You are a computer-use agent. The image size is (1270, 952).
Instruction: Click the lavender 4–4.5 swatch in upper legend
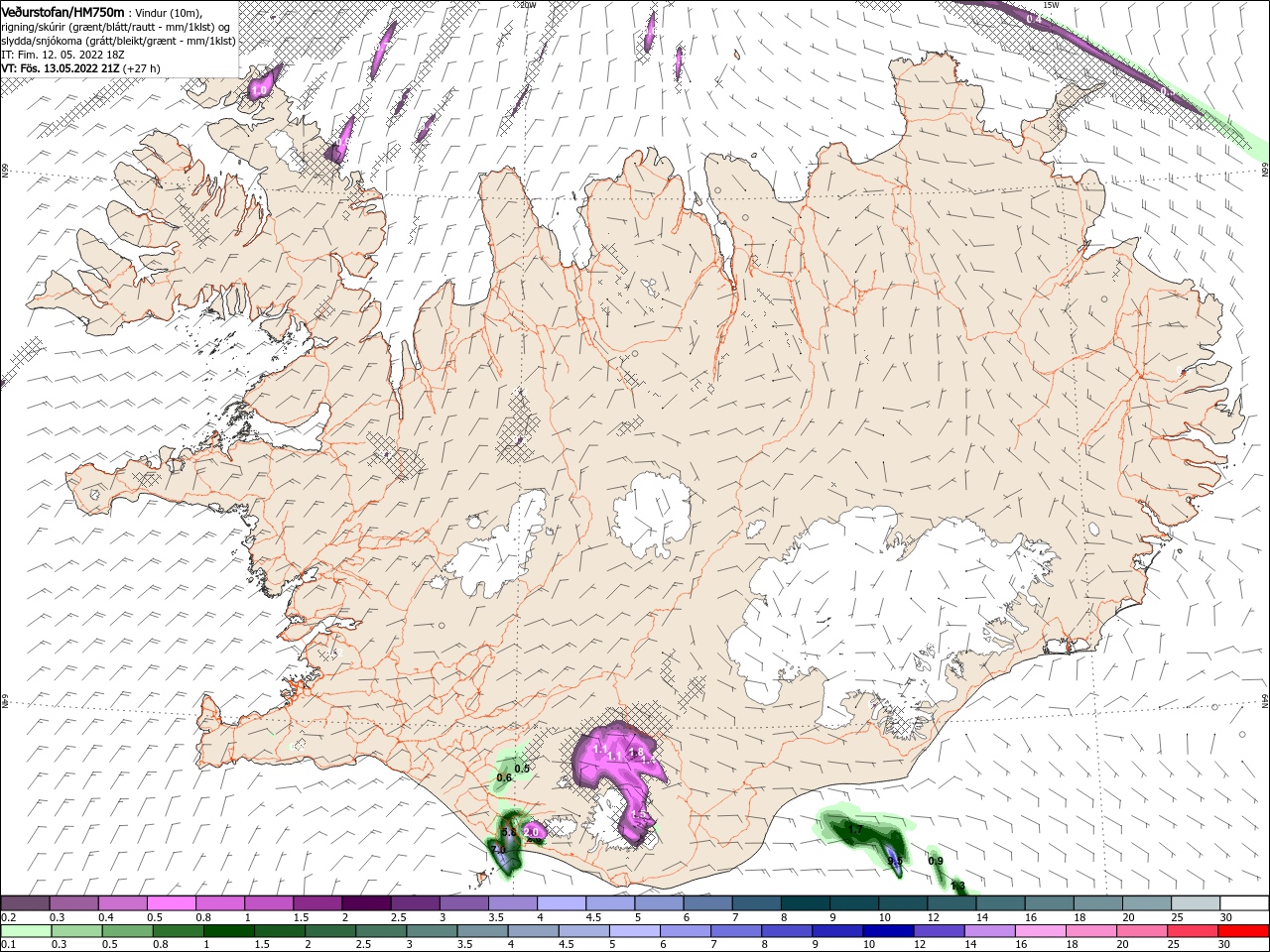point(562,903)
